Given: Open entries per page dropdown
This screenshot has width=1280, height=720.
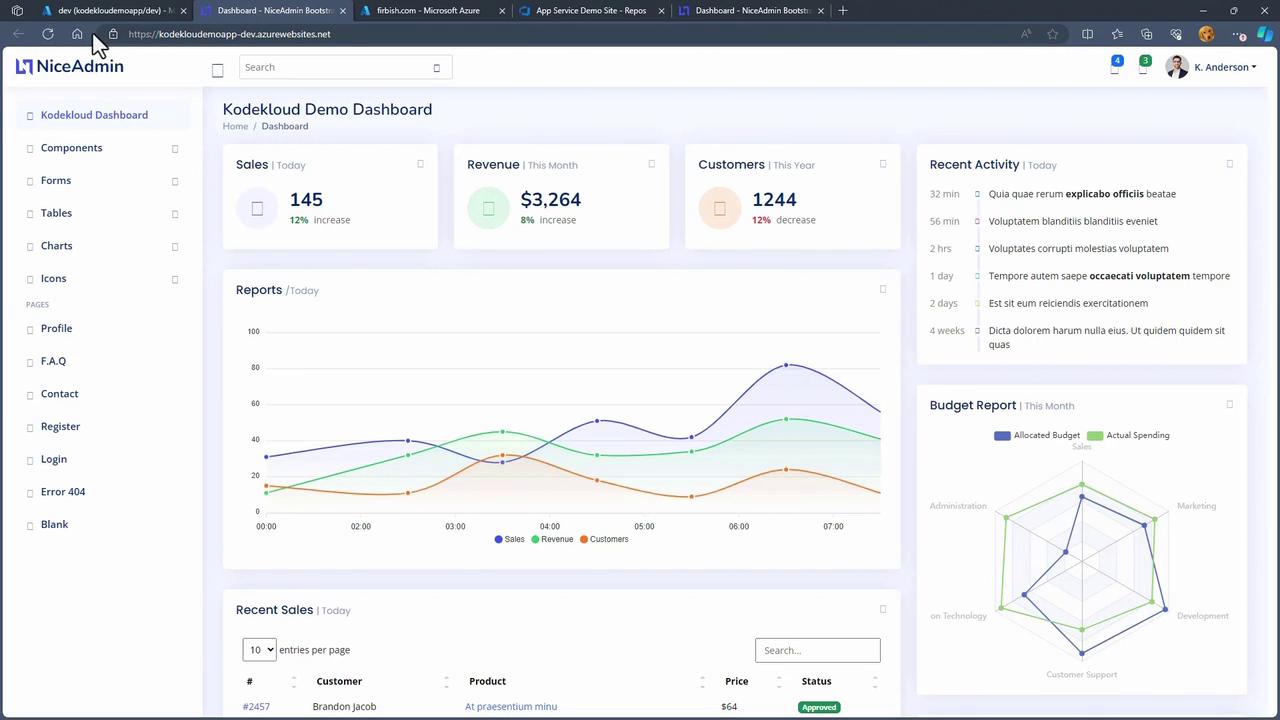Looking at the screenshot, I should pos(259,650).
